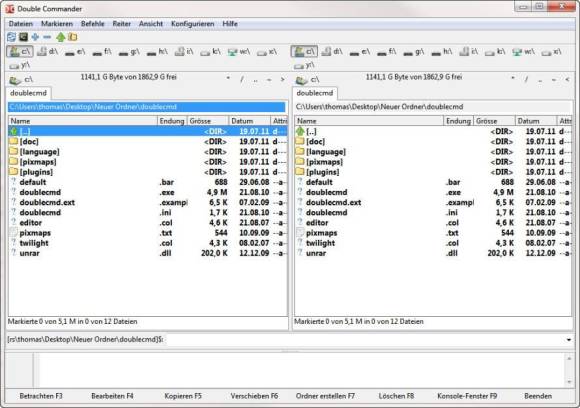Select the [language] folder in right panel
The width and height of the screenshot is (580, 408).
tap(434, 152)
